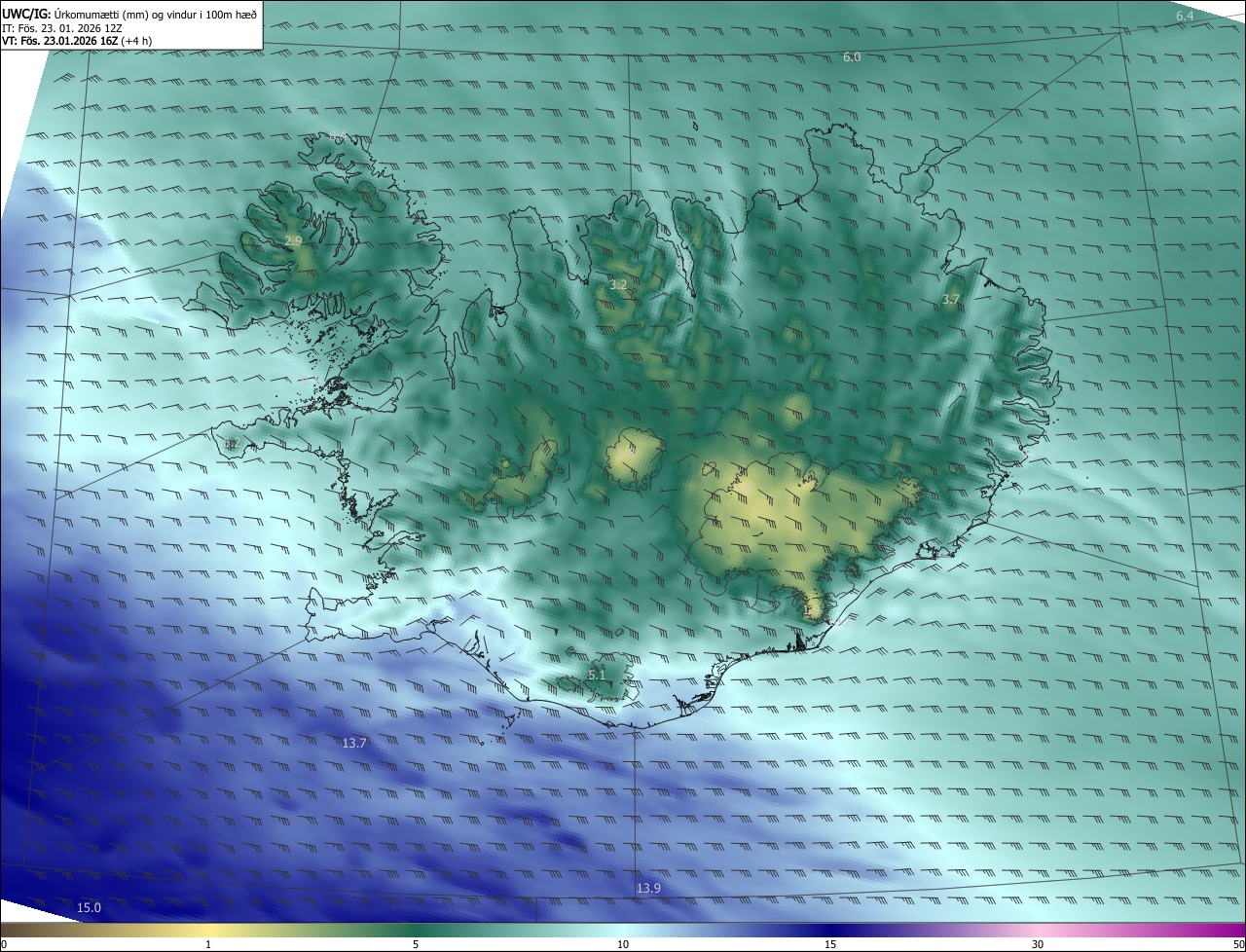Image resolution: width=1246 pixels, height=952 pixels.
Task: Click the 5.1 value on the south glacier
Action: tap(597, 675)
